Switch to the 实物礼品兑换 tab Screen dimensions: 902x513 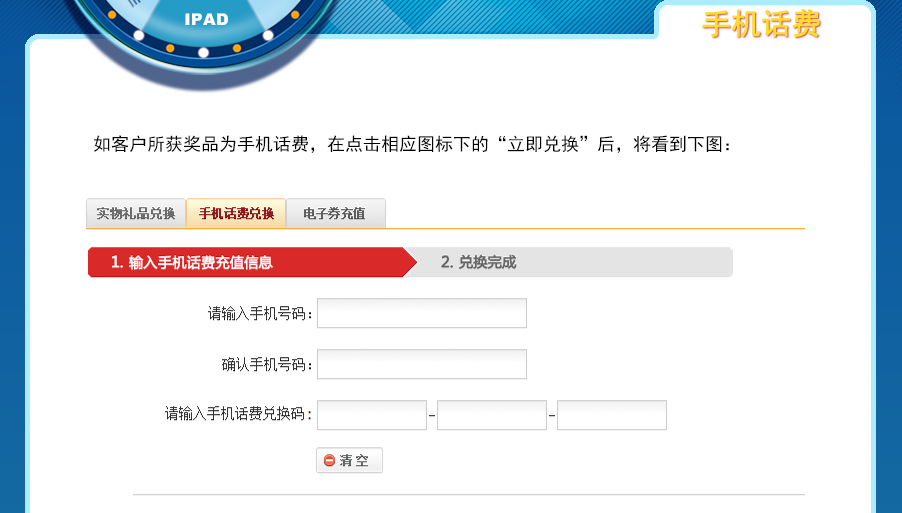(x=136, y=213)
